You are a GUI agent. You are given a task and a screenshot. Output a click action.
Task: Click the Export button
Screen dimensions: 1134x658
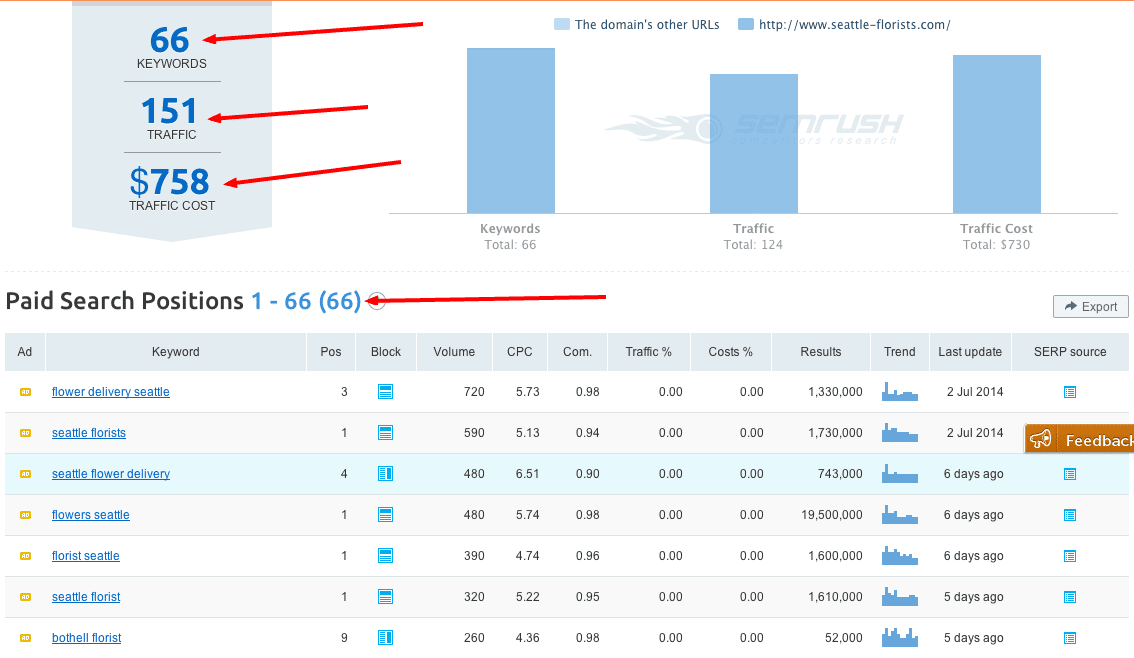(1090, 307)
